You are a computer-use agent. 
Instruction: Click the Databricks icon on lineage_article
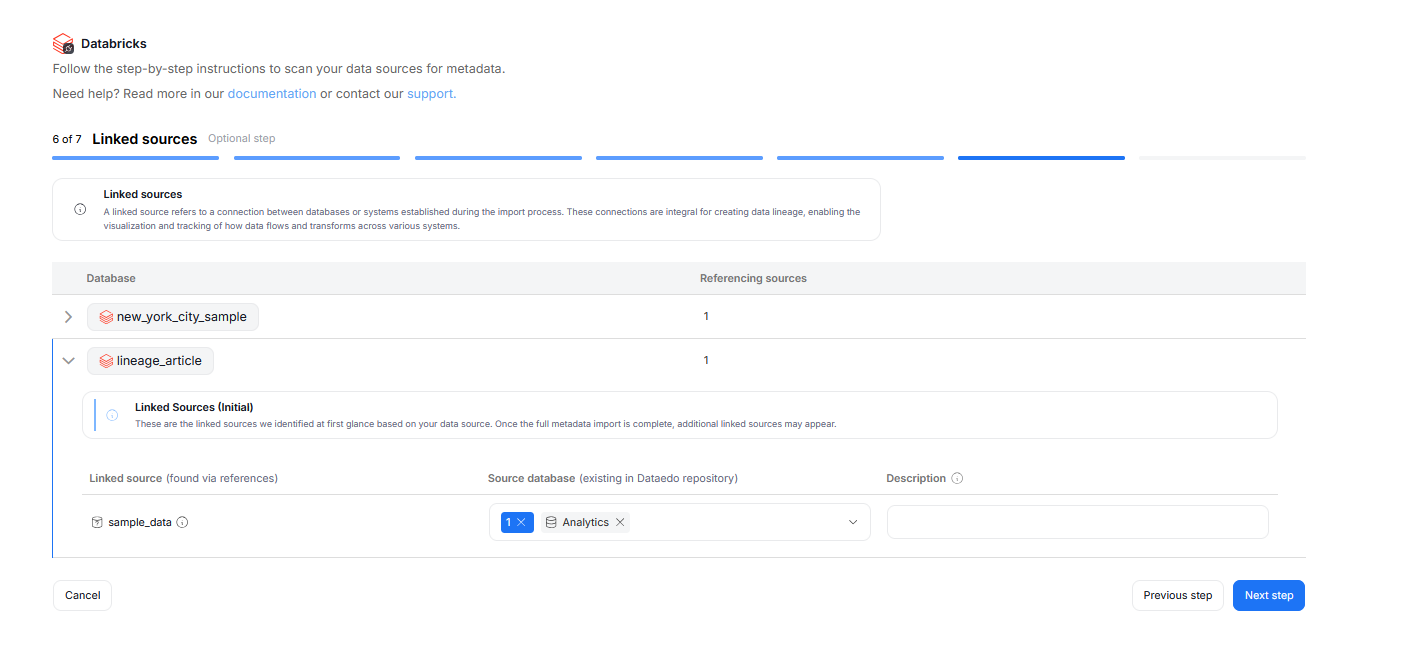pos(106,361)
